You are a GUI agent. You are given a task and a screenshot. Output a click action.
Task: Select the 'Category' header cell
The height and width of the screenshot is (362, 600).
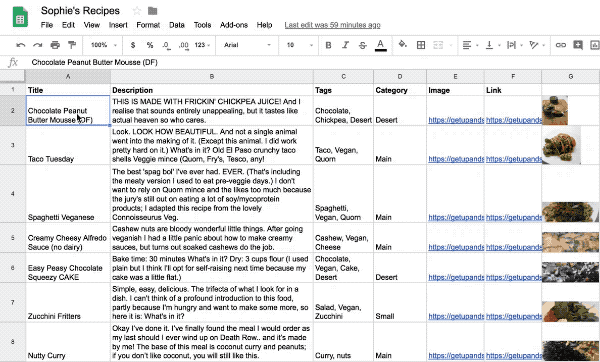coord(400,90)
